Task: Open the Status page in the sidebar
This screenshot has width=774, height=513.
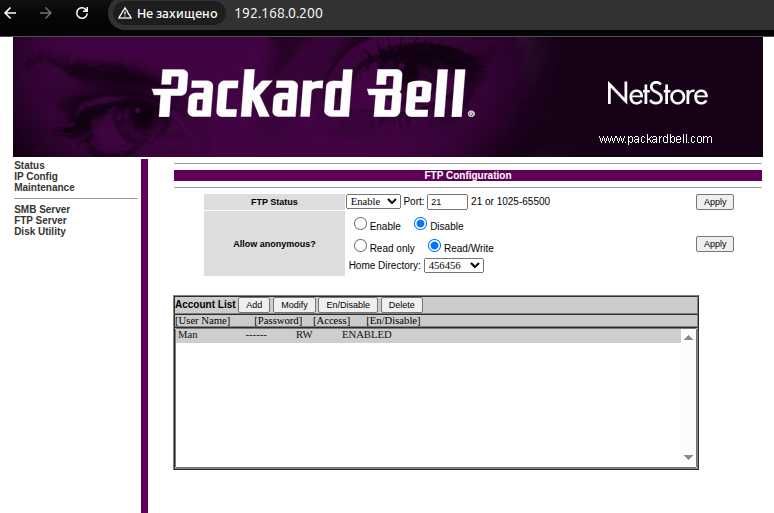Action: [x=29, y=165]
